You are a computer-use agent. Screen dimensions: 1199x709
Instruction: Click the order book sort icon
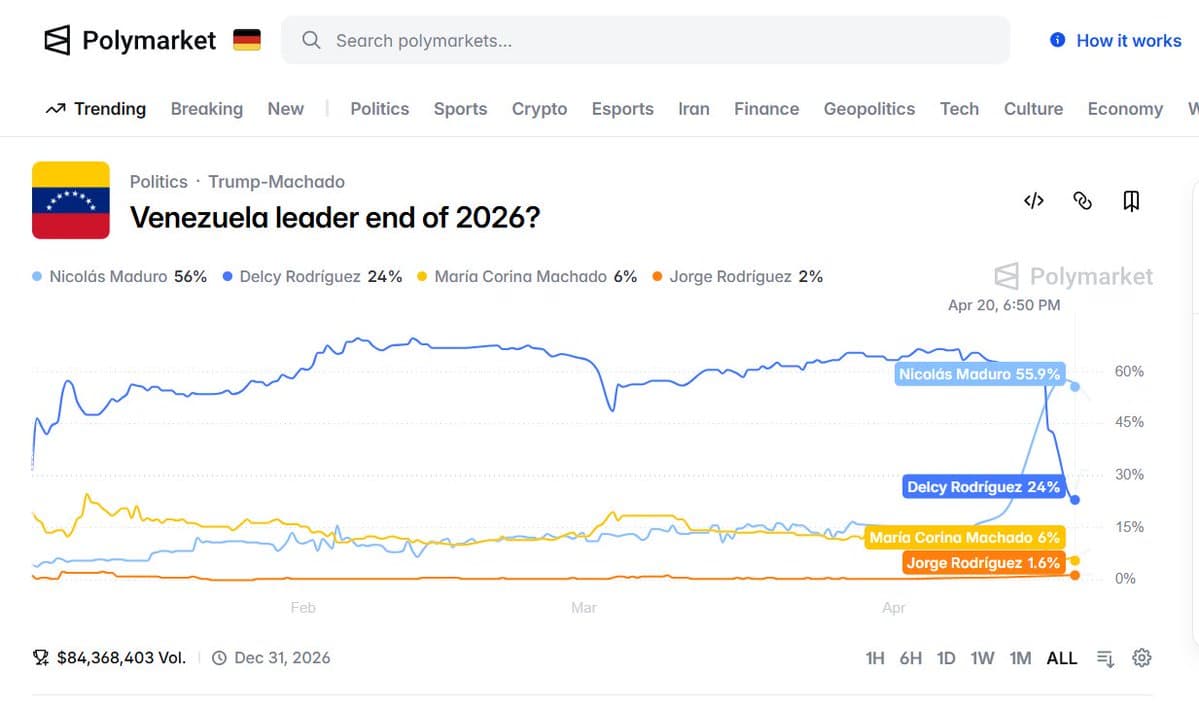pyautogui.click(x=1104, y=658)
